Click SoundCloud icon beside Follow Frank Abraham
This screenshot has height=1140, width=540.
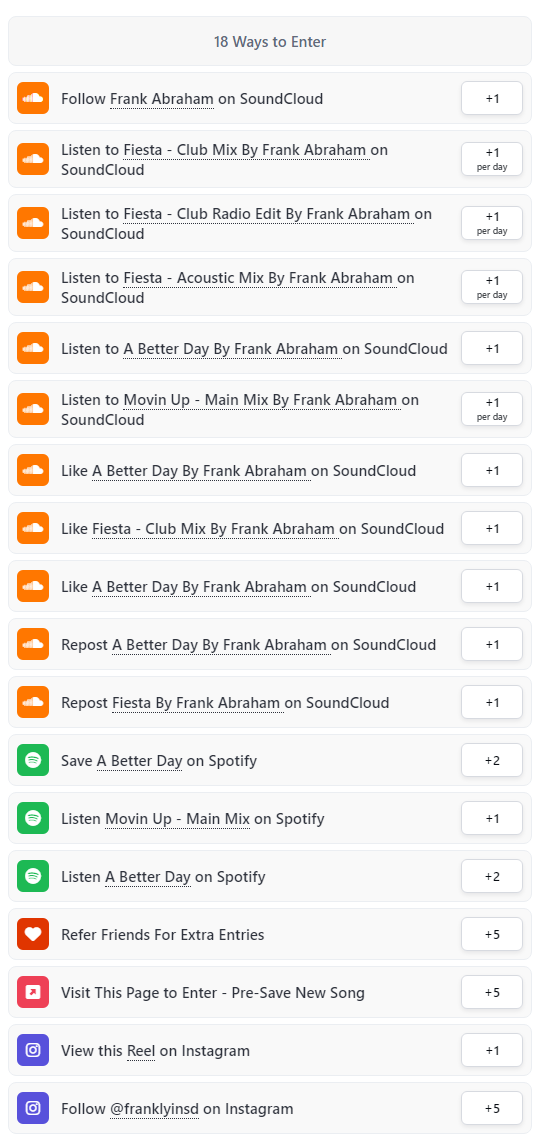(x=33, y=98)
